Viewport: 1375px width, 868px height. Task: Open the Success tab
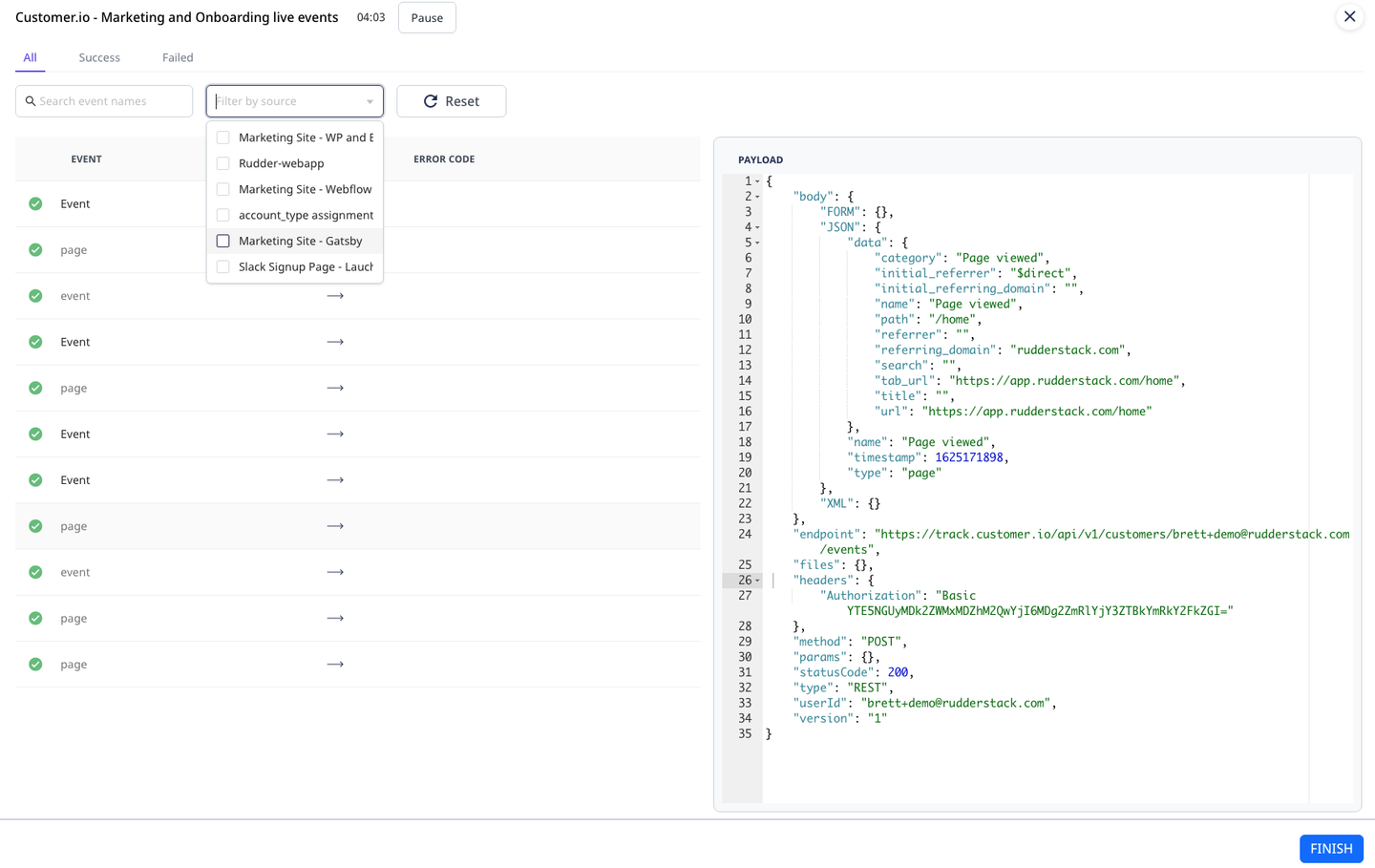pos(99,57)
